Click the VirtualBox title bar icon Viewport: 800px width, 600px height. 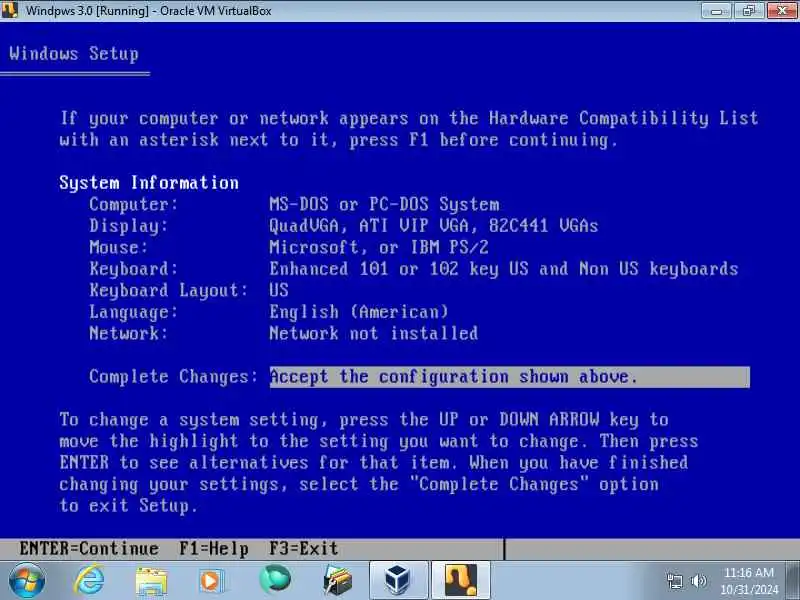pos(10,10)
